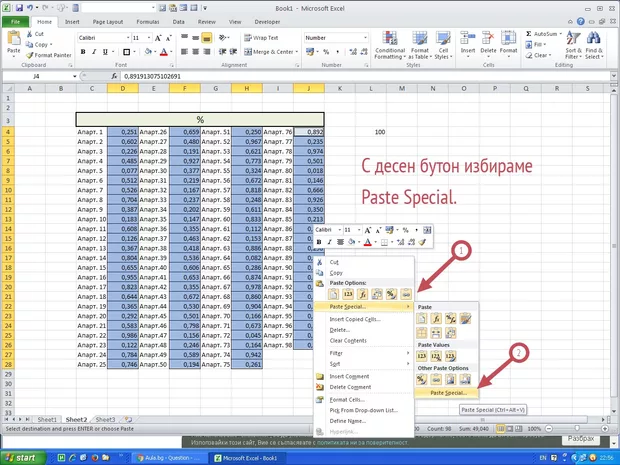The height and width of the screenshot is (465, 620).
Task: Click the Decrease Font Size icon in ribbon
Action: pyautogui.click(x=168, y=38)
